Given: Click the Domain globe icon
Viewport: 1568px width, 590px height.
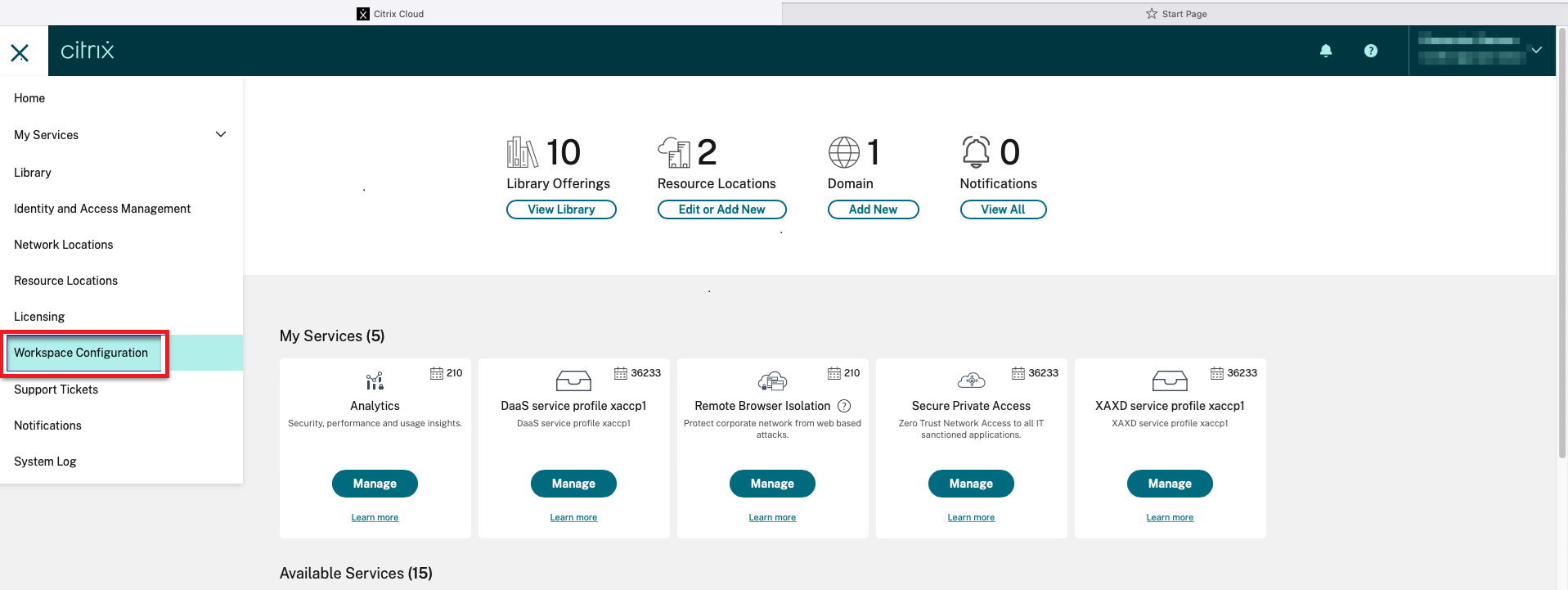Looking at the screenshot, I should click(843, 152).
